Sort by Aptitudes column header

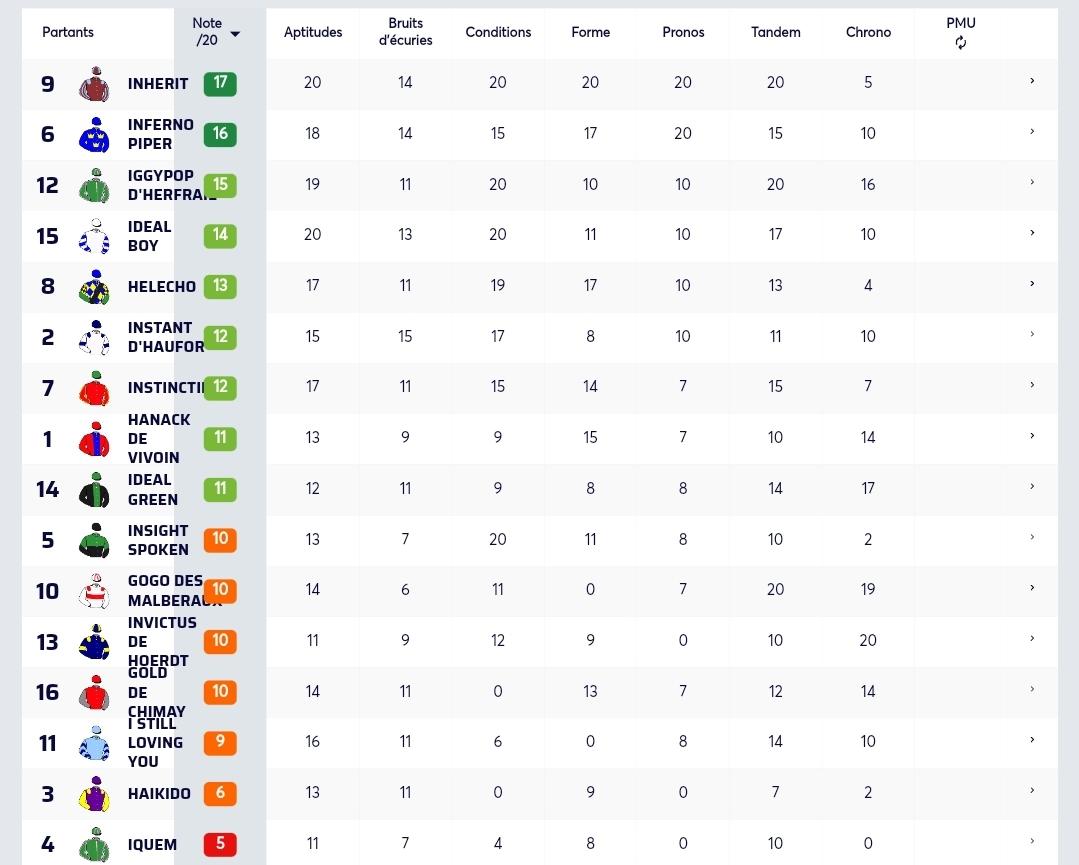pyautogui.click(x=312, y=32)
